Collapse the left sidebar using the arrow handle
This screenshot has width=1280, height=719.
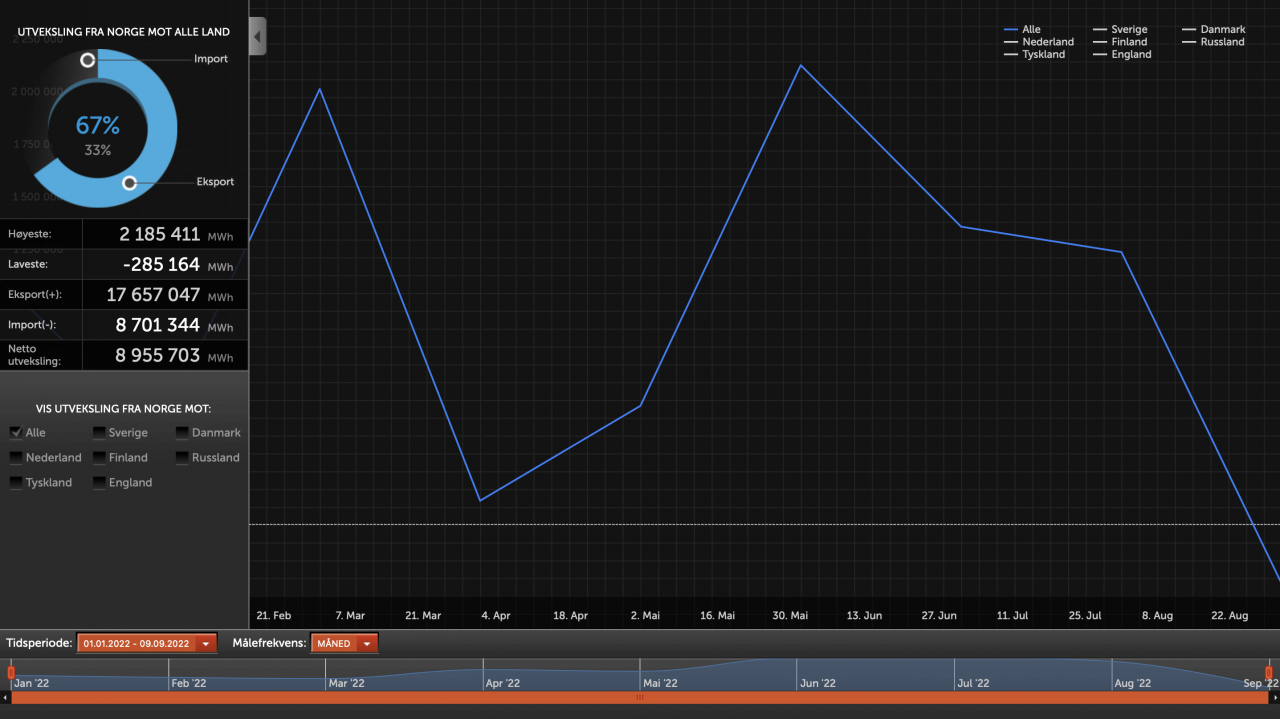coord(257,37)
